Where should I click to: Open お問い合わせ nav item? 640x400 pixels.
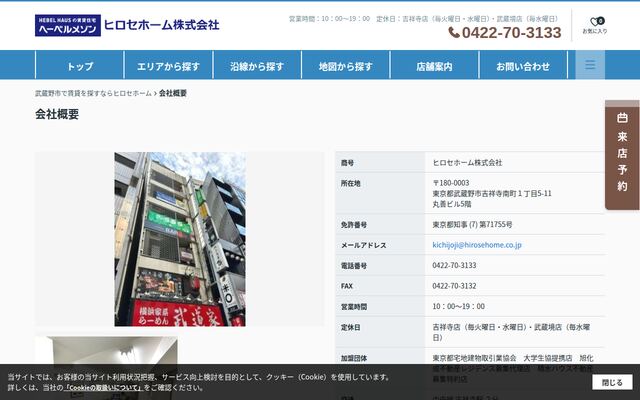pos(523,65)
